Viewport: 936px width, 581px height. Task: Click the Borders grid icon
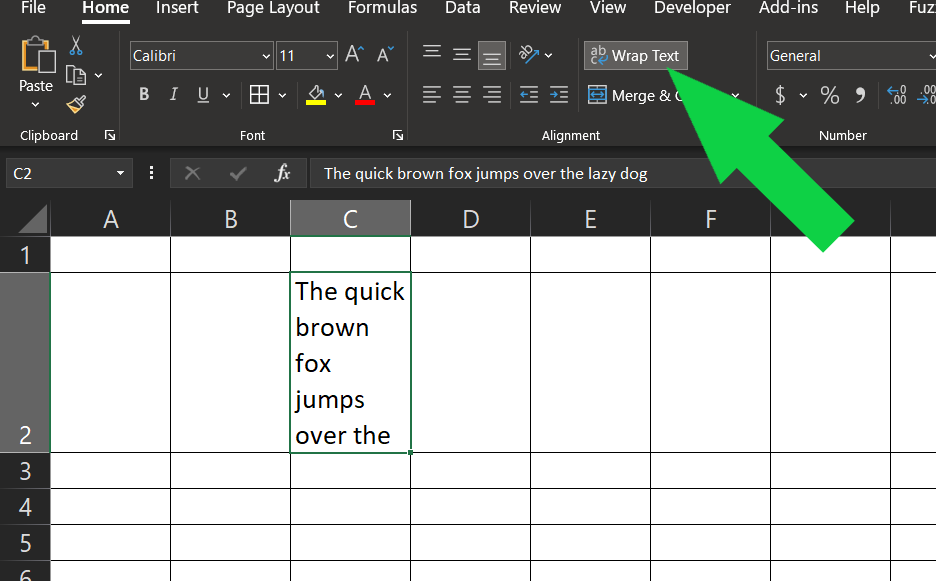(x=259, y=94)
